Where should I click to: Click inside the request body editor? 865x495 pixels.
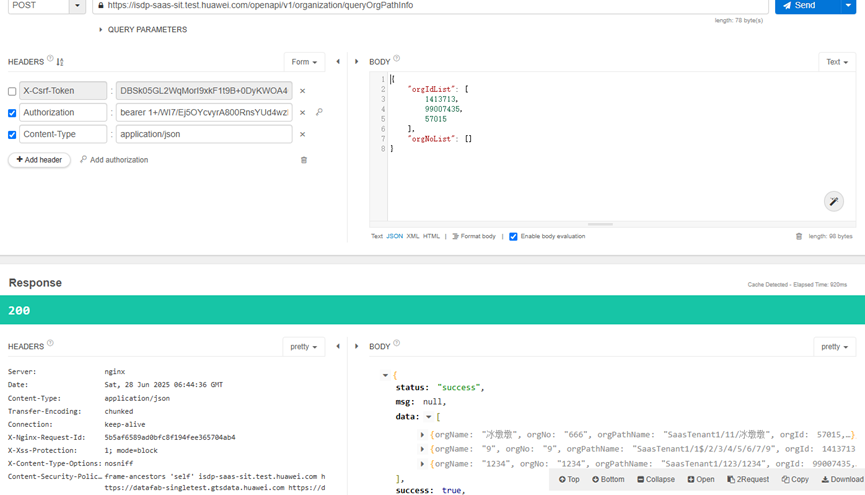tap(621, 146)
